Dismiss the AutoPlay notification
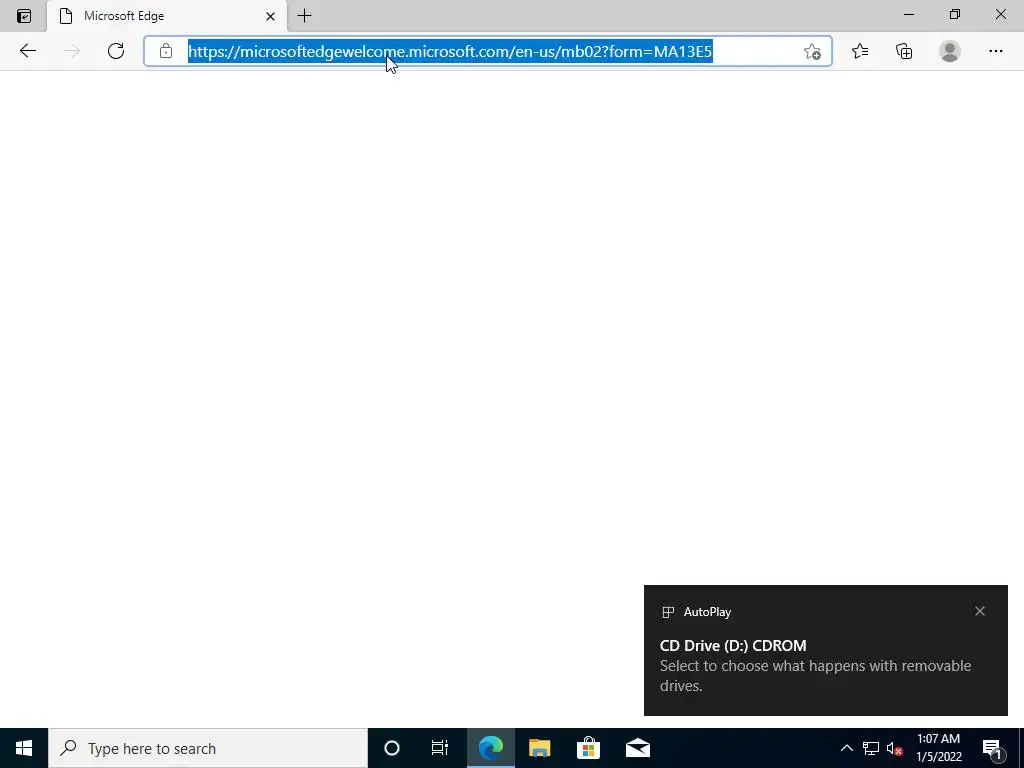Image resolution: width=1024 pixels, height=768 pixels. click(x=980, y=611)
